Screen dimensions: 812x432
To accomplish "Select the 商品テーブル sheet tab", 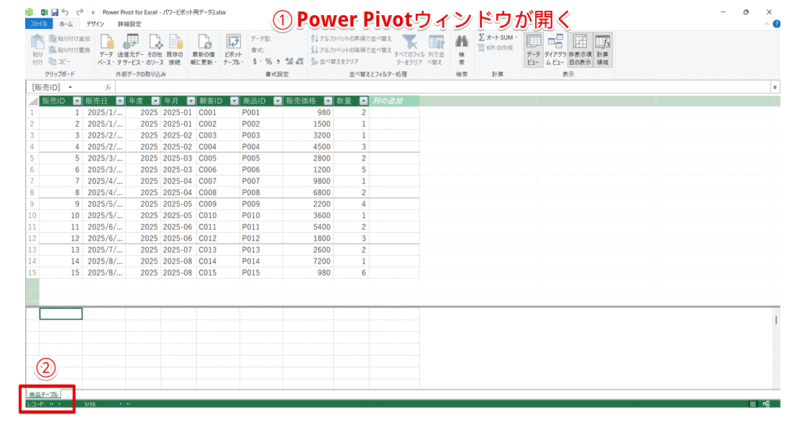I will (44, 394).
